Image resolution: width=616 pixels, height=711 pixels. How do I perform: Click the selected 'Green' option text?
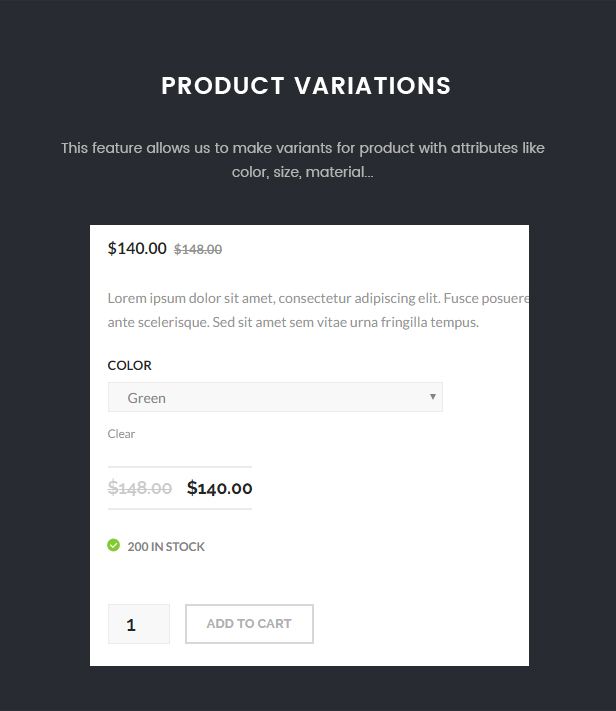(147, 398)
